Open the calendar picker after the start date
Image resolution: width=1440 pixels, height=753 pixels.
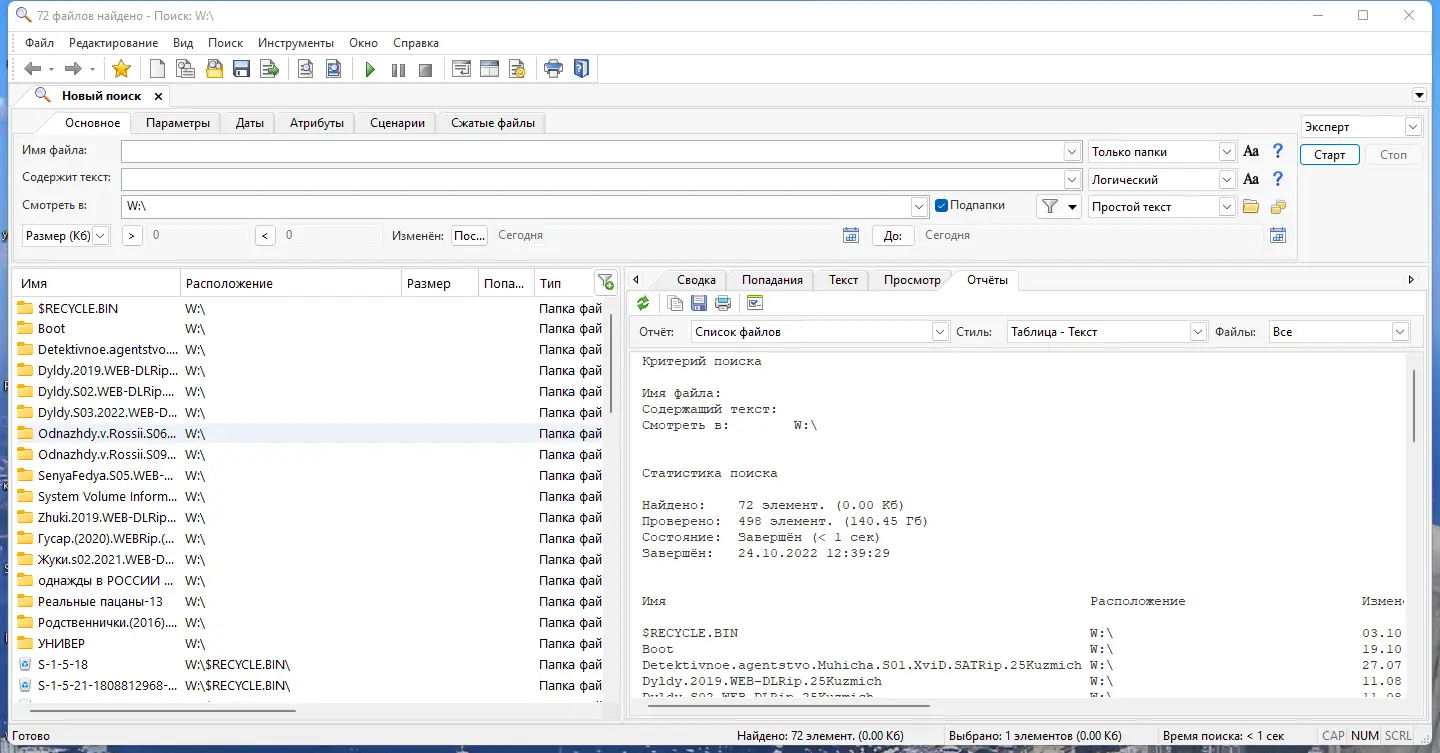tap(851, 236)
